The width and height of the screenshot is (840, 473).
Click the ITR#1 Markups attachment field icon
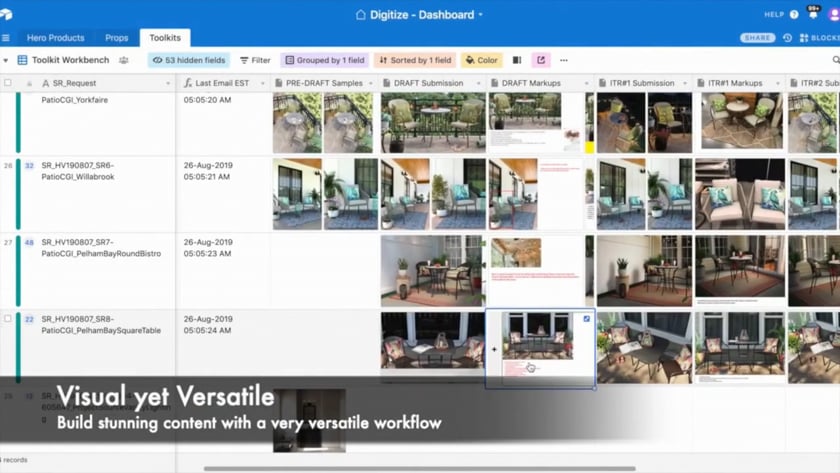click(x=701, y=83)
